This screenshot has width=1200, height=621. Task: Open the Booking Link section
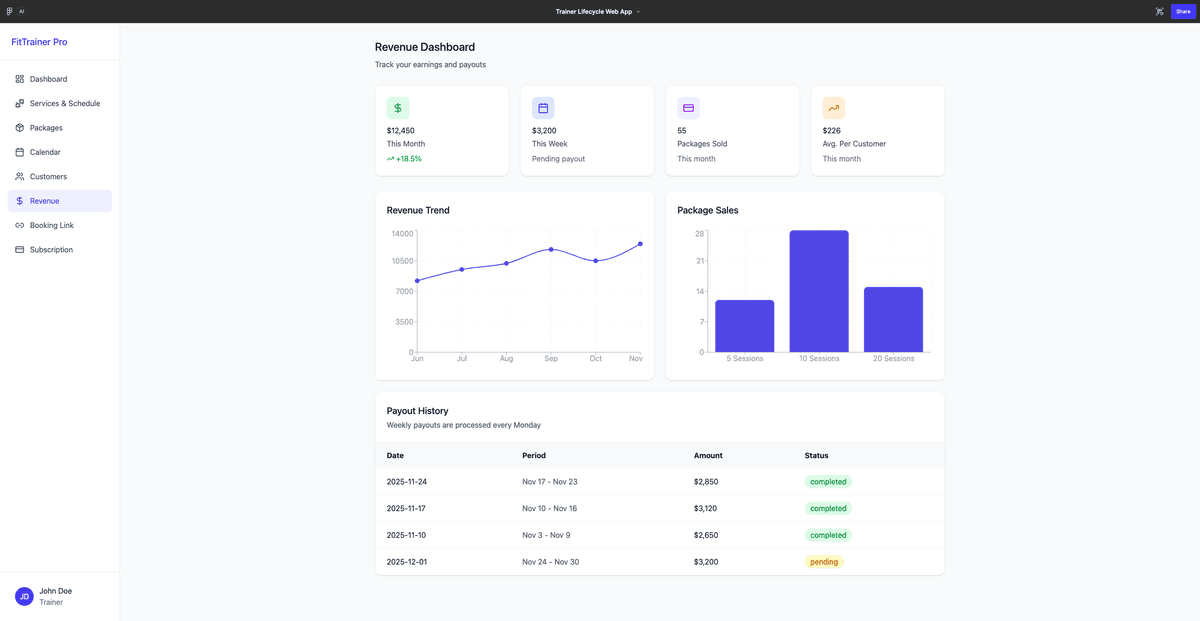click(x=20, y=225)
